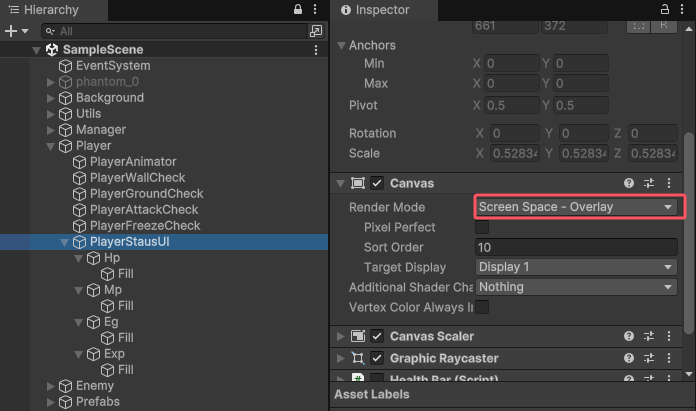The width and height of the screenshot is (696, 411).
Task: Collapse the PlayerStausUI object
Action: click(x=64, y=242)
